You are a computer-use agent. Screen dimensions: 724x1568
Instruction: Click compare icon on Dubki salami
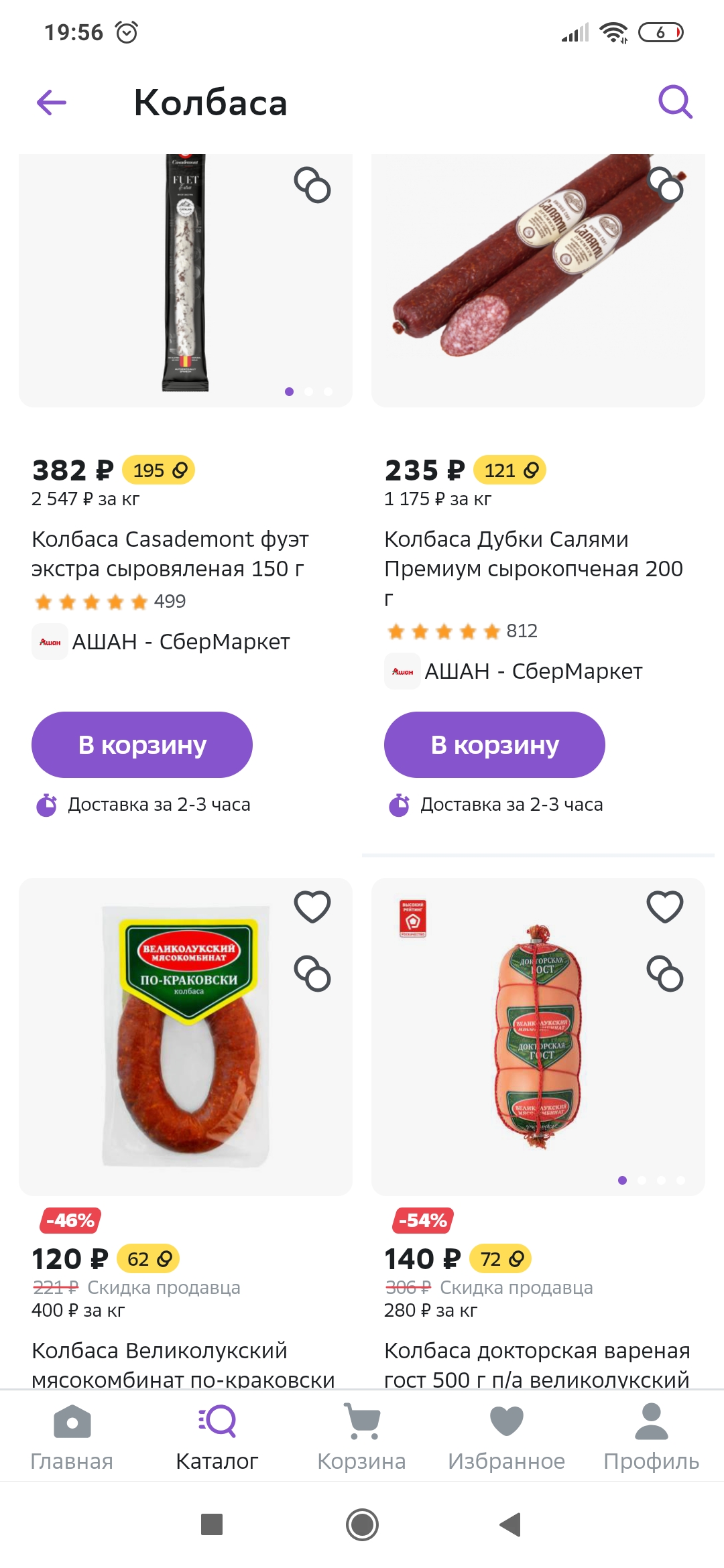666,185
